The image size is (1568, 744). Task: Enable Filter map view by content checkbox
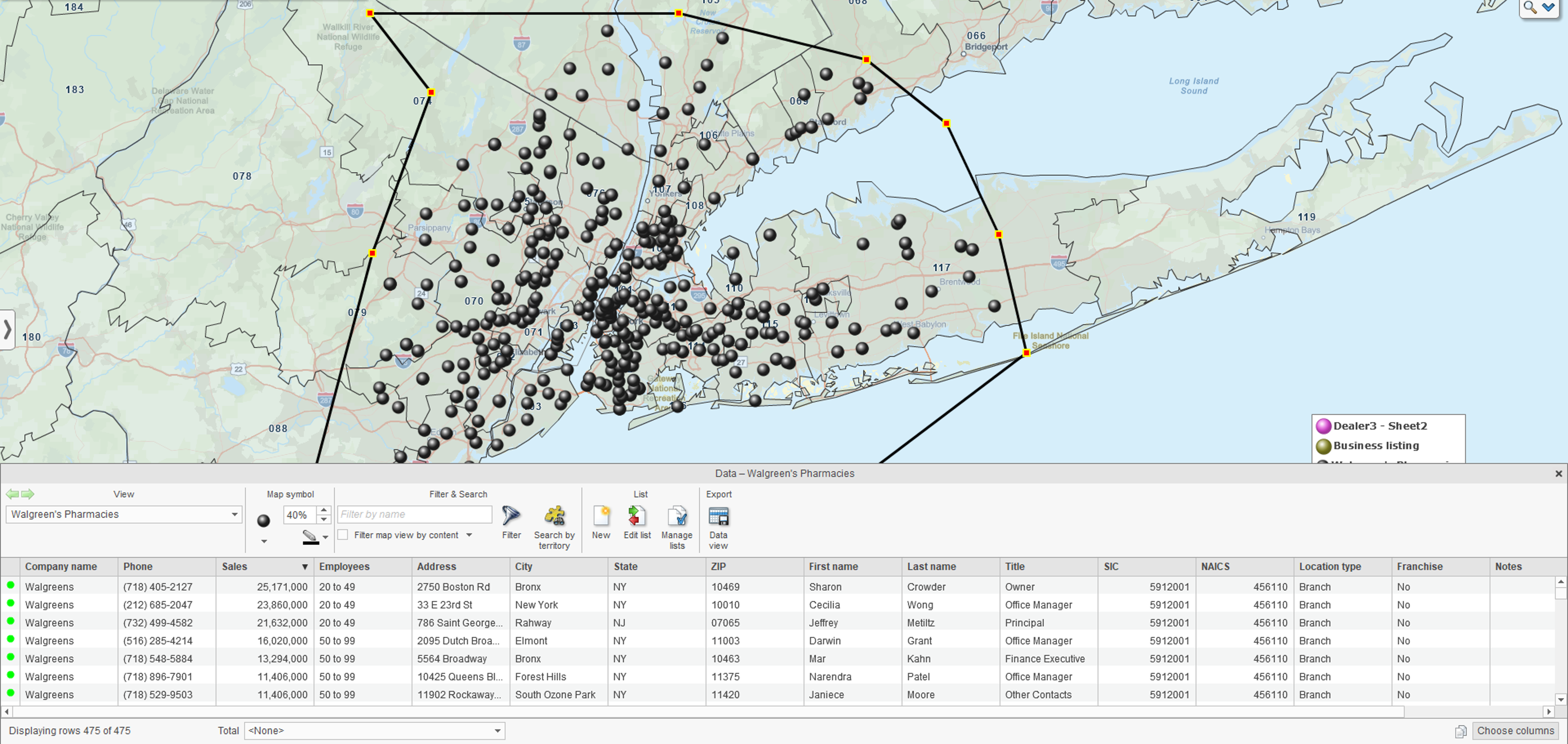pos(343,535)
